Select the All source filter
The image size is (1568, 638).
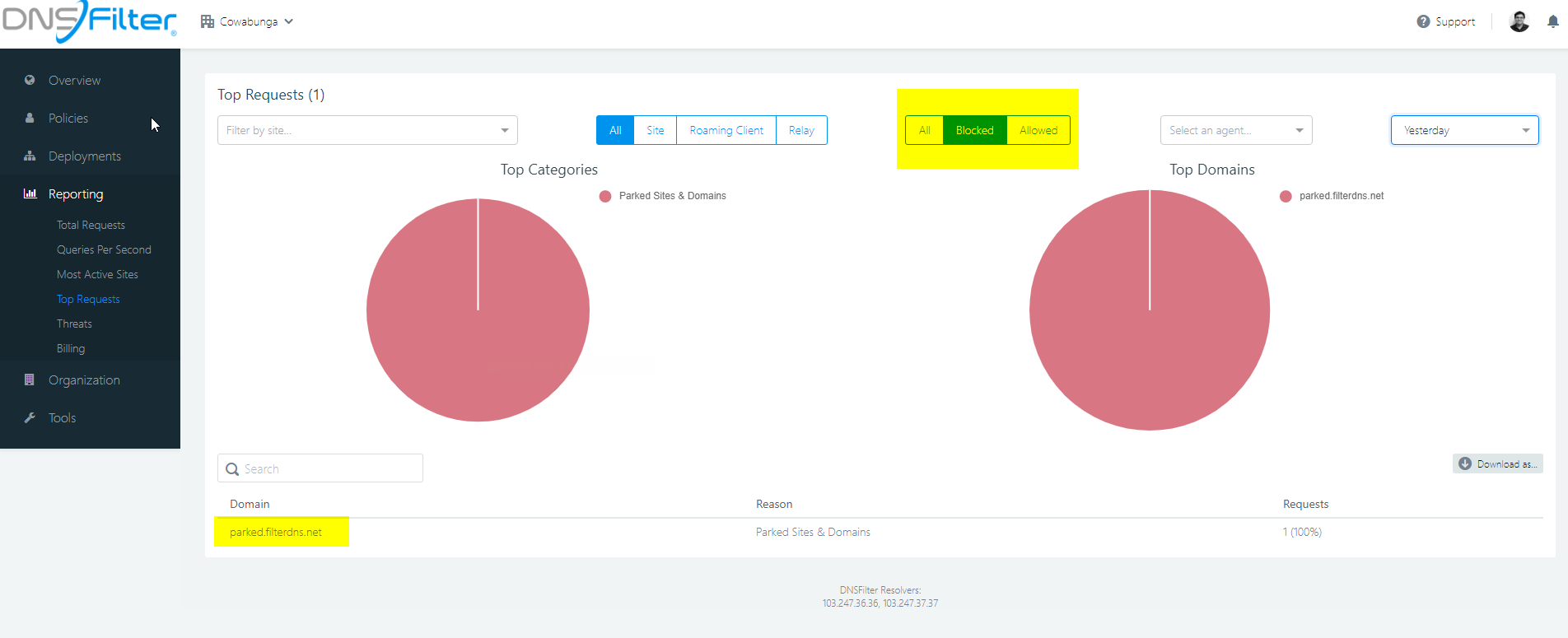pos(615,130)
